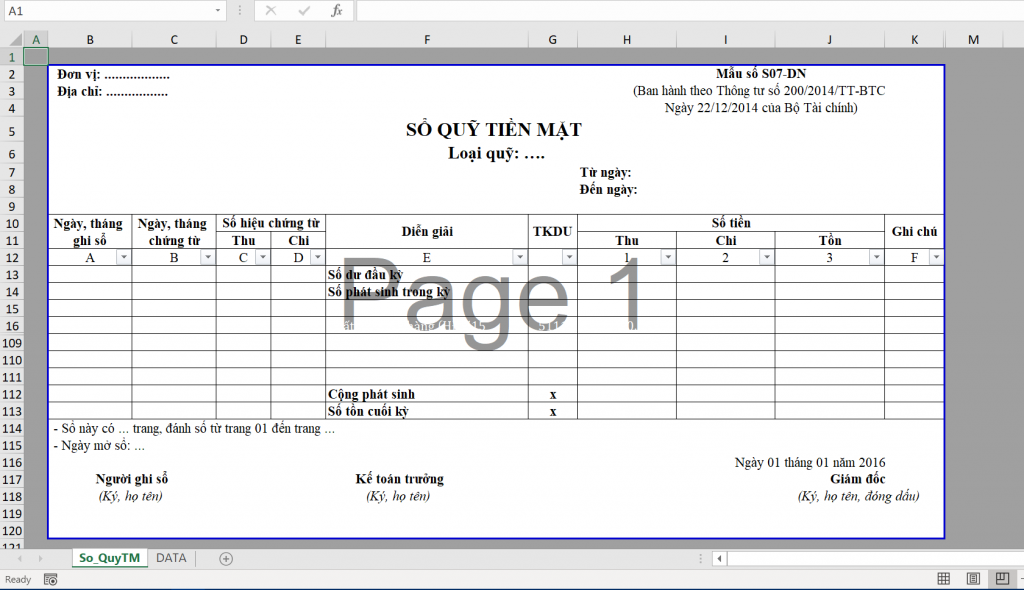Add a new worksheet with the plus icon

pos(226,558)
